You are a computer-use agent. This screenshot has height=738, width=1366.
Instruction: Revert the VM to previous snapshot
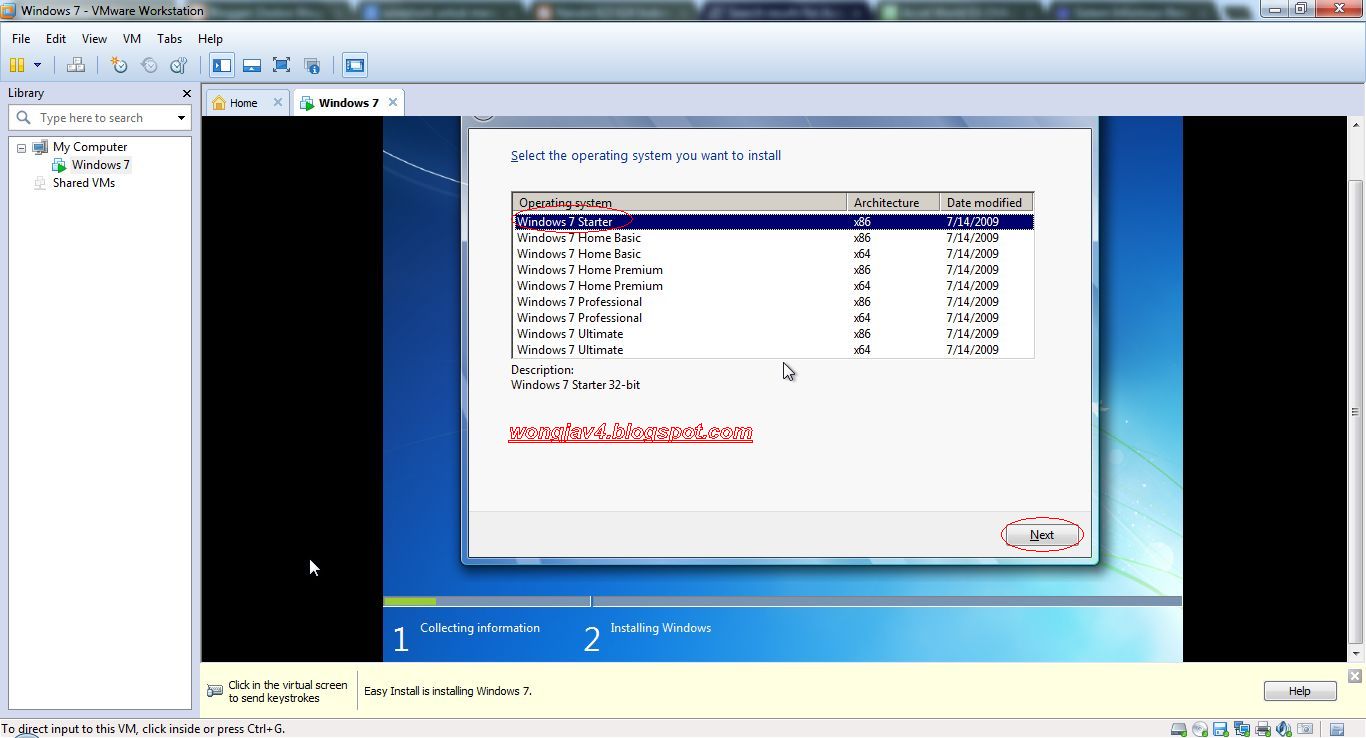[x=149, y=66]
